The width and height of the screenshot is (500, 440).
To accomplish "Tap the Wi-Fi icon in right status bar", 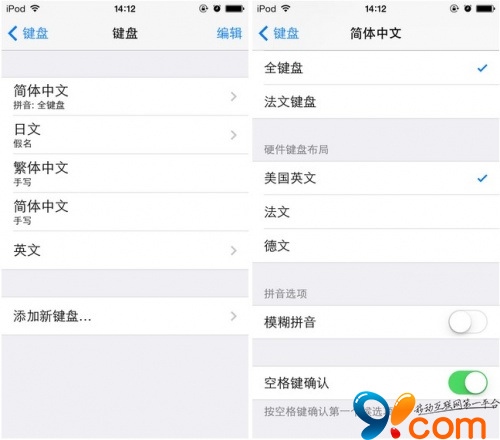I will 285,8.
